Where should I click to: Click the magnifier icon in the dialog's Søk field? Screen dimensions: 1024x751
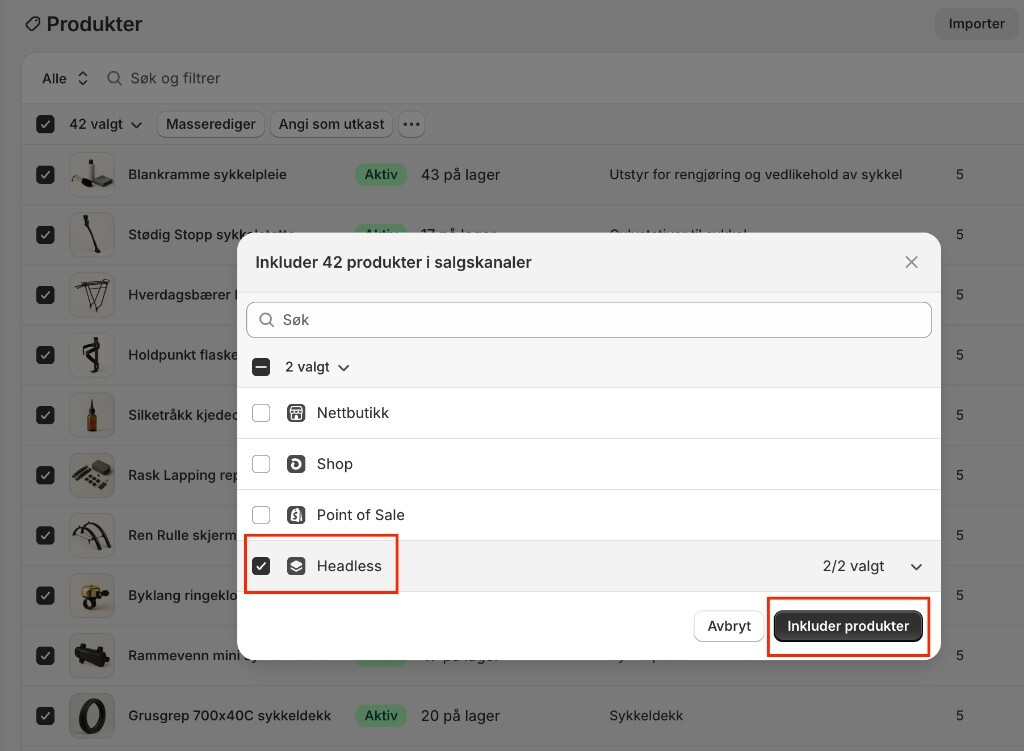coord(266,320)
